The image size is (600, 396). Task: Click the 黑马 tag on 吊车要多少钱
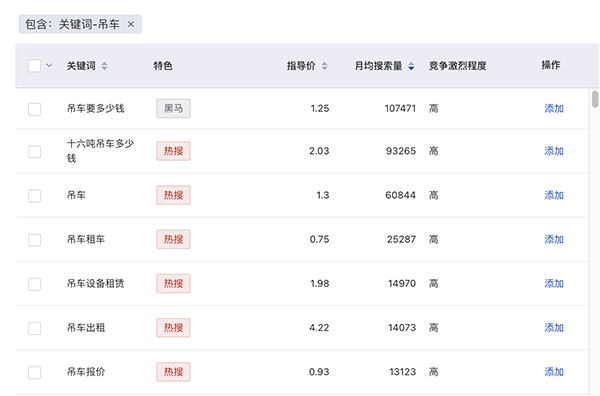(x=173, y=109)
